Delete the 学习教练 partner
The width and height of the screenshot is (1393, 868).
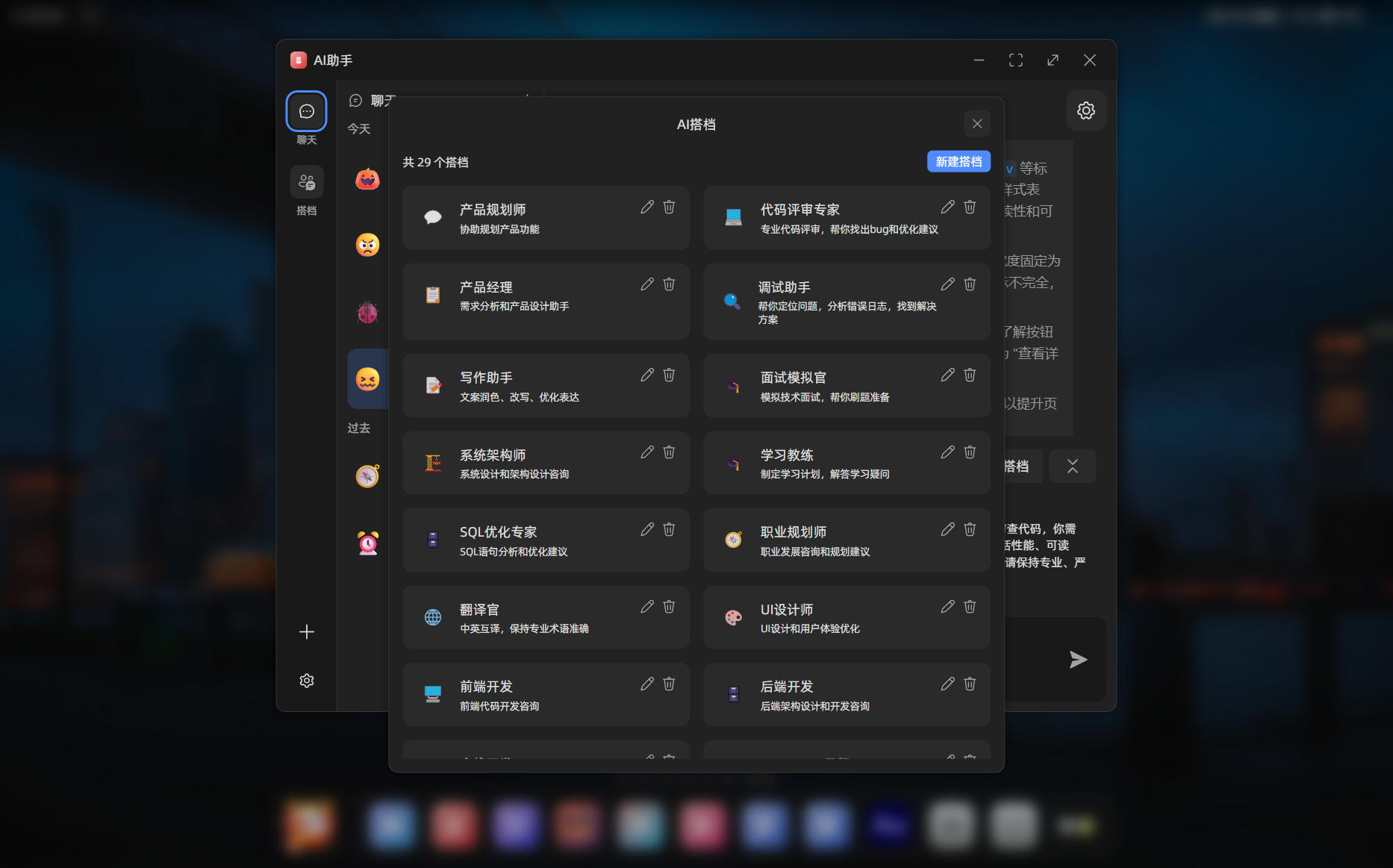point(969,452)
